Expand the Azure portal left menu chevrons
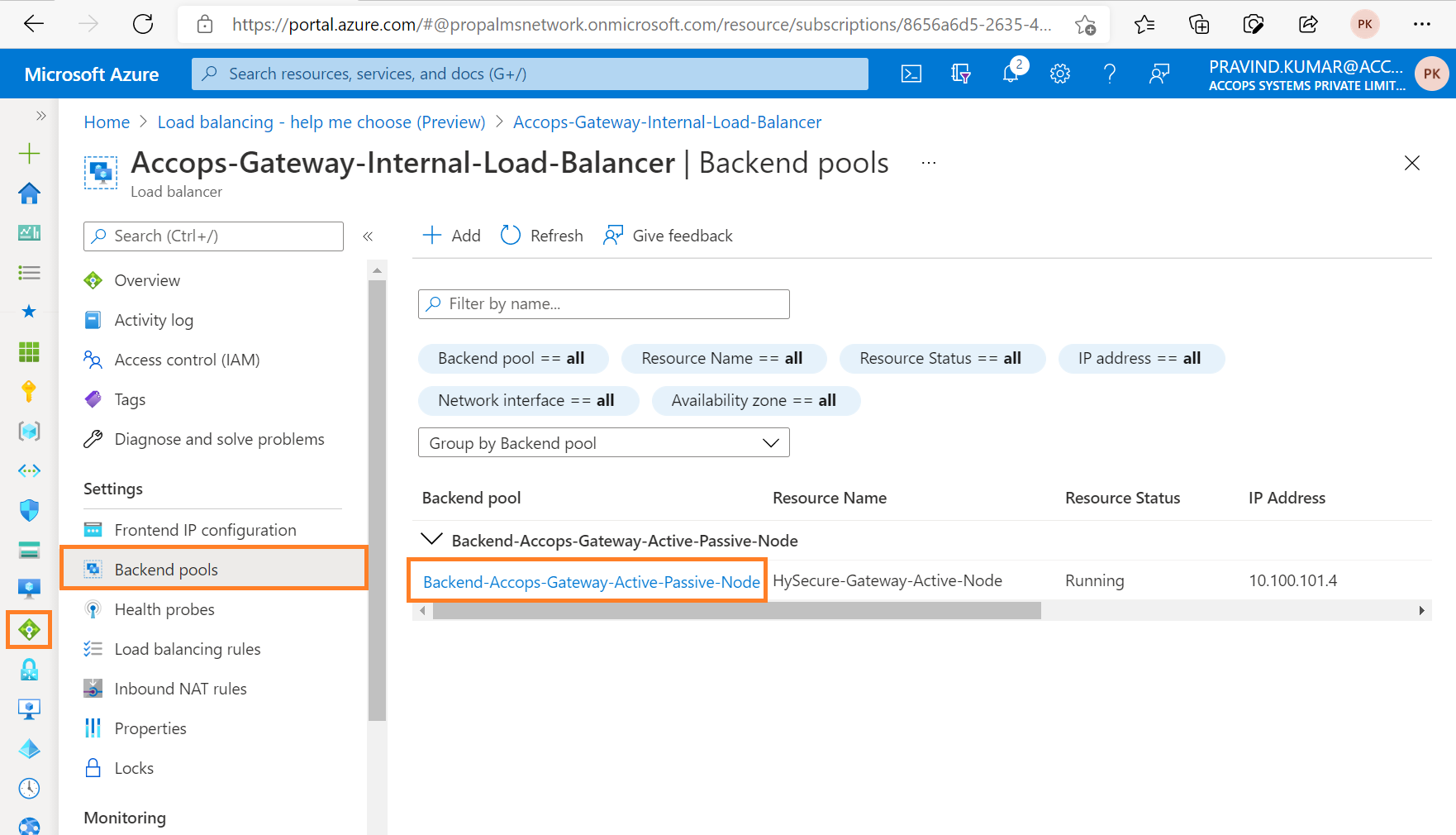Screen dimensions: 1456x835 coord(40,116)
